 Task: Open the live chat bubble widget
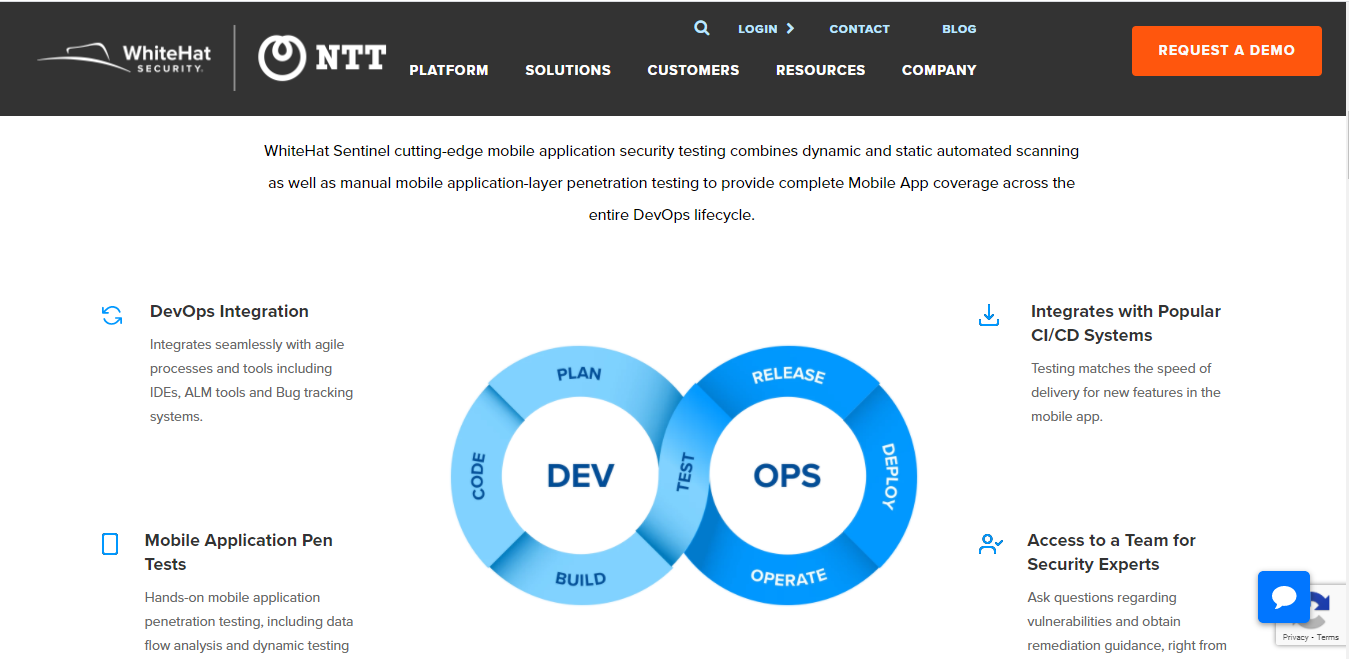click(1284, 597)
